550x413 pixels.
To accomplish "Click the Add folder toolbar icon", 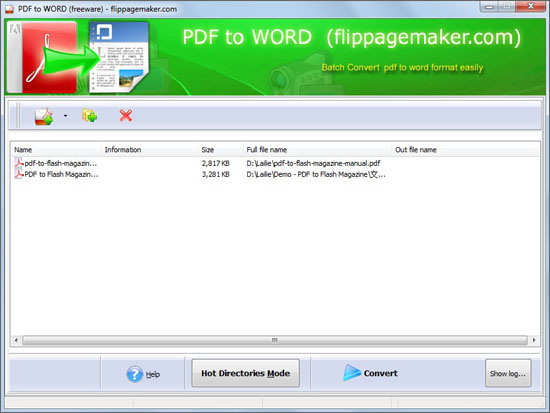I will pyautogui.click(x=89, y=115).
